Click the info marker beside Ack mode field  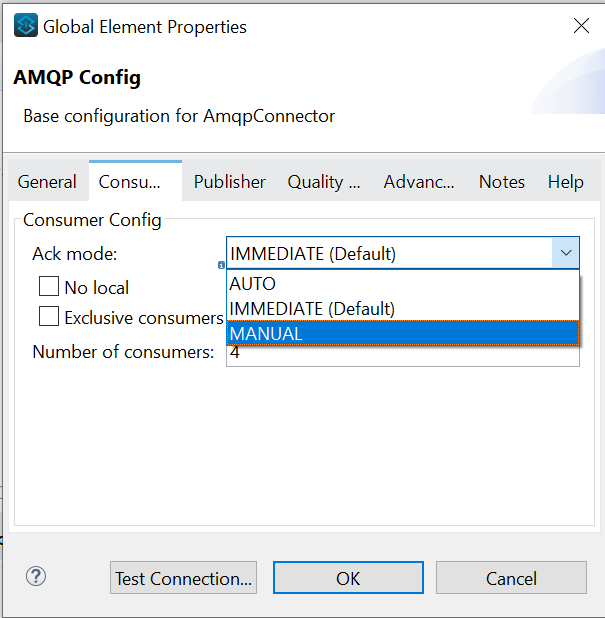point(221,265)
